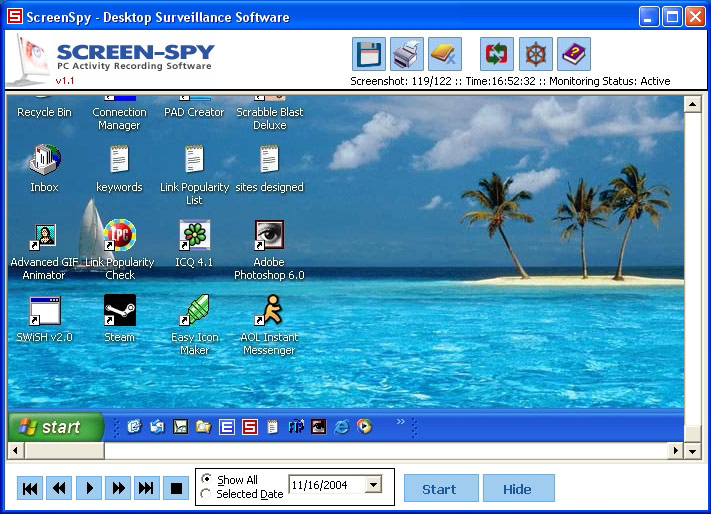Select the sites designed file icon
This screenshot has height=514, width=711.
point(269,159)
